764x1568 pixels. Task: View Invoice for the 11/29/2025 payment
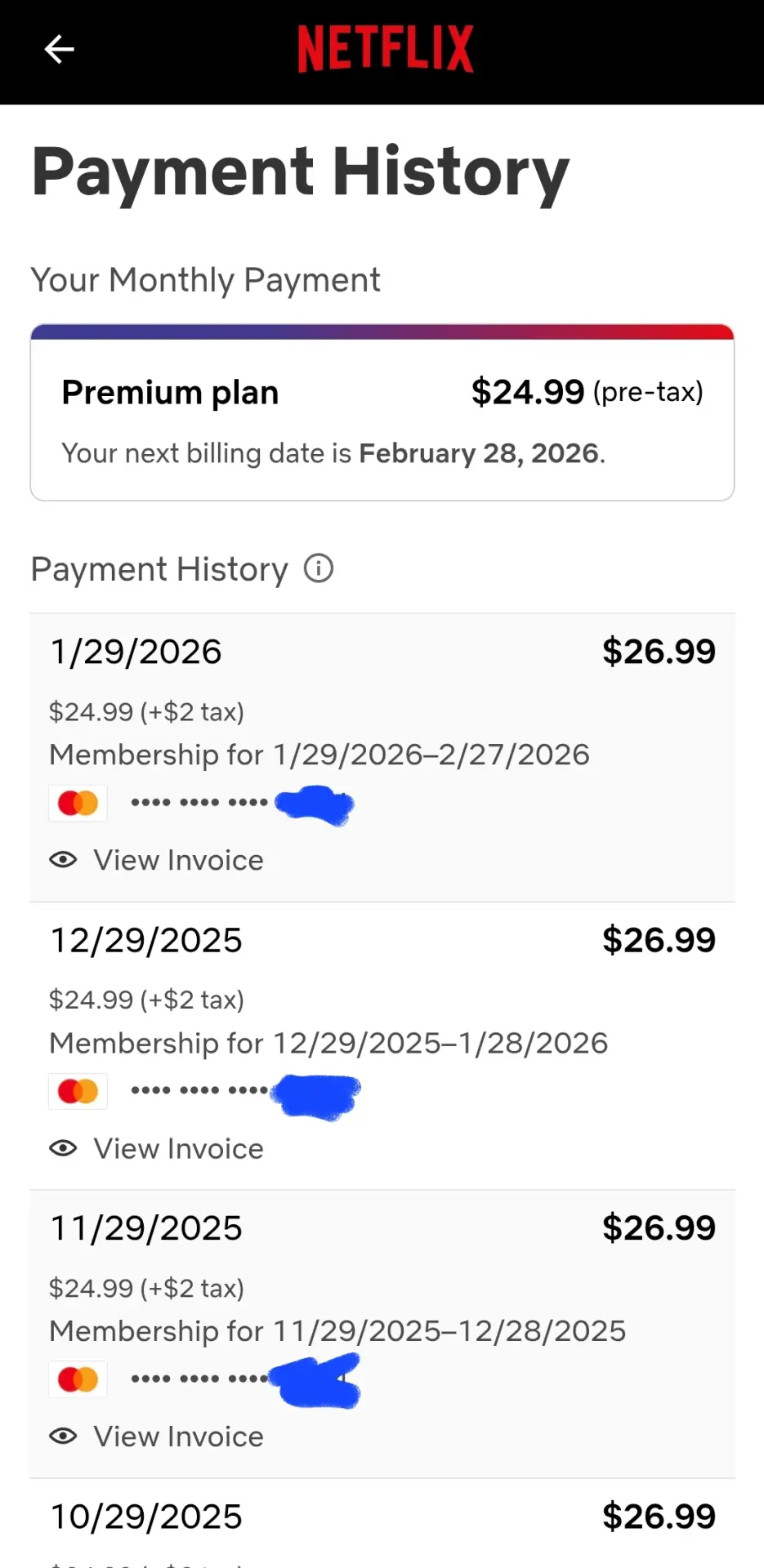coord(179,1437)
